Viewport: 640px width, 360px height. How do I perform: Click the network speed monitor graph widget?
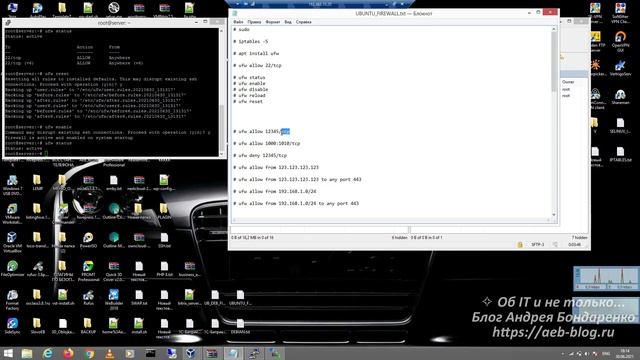607,278
